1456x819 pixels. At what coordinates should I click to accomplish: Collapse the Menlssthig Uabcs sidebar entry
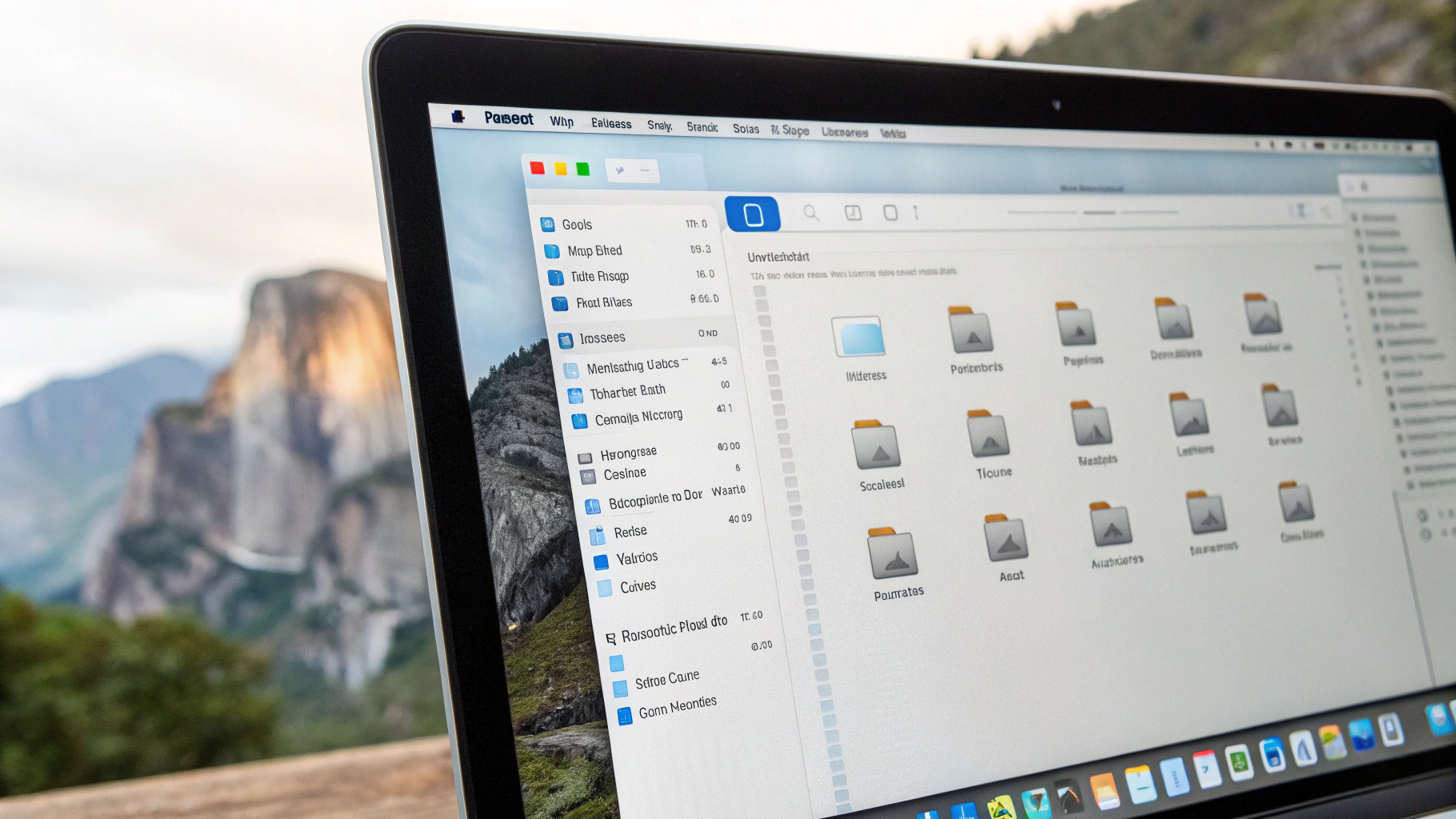tap(686, 362)
